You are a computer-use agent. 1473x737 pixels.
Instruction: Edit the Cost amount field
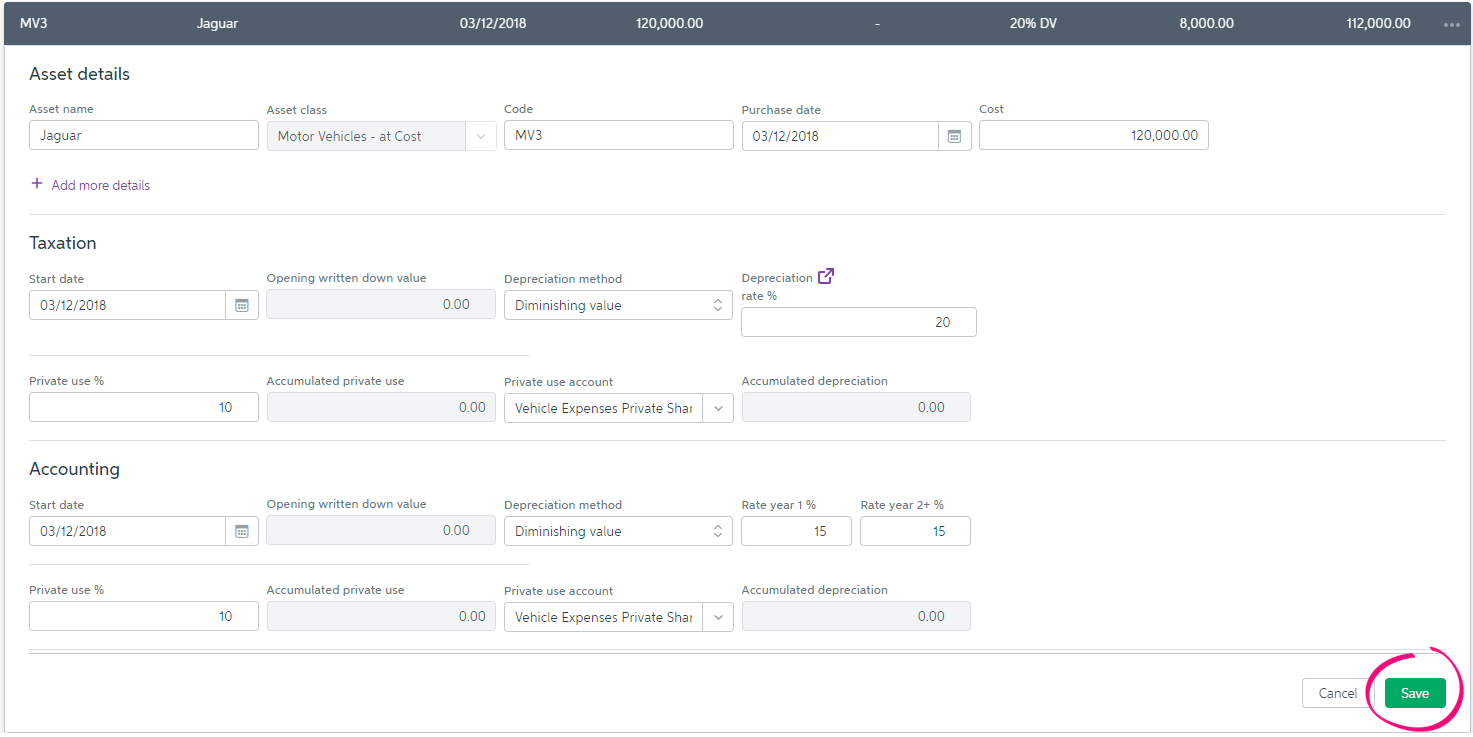click(x=1093, y=136)
